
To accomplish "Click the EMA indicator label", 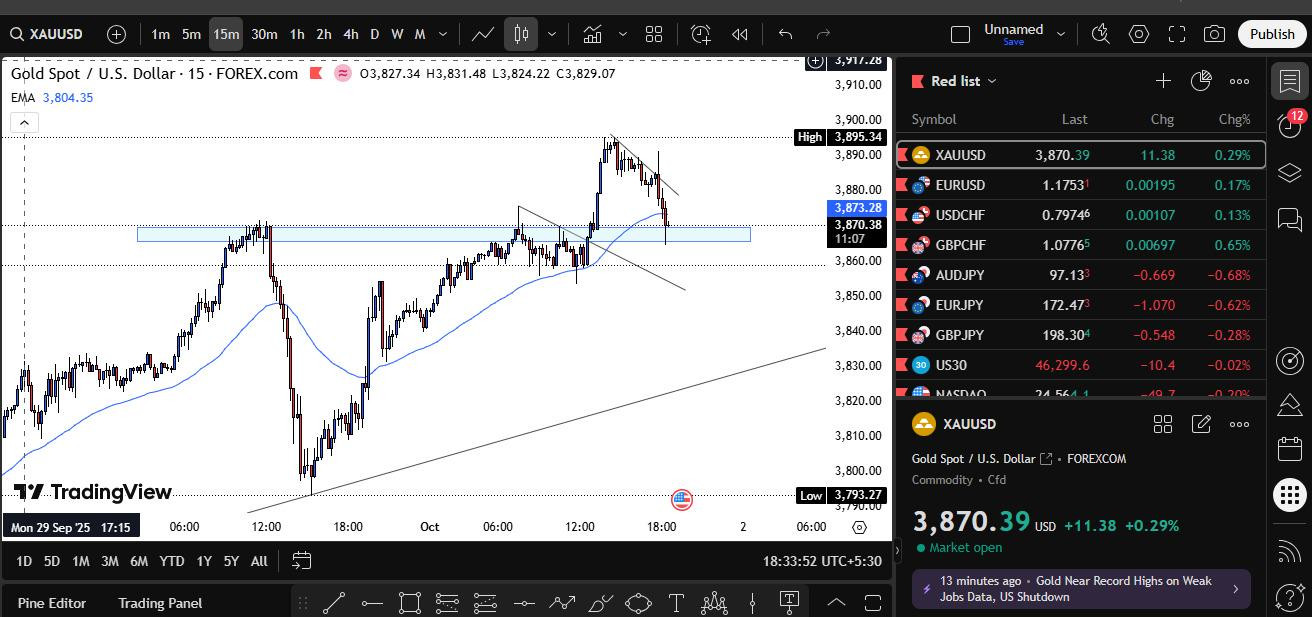I will 23,97.
